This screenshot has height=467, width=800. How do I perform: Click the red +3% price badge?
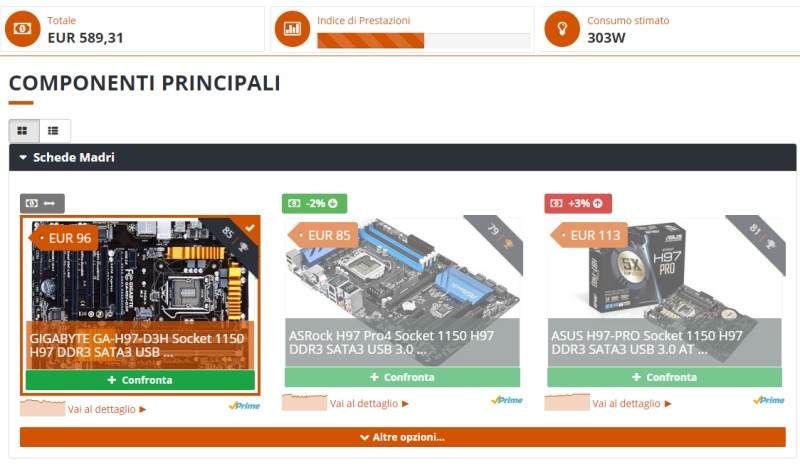578,203
